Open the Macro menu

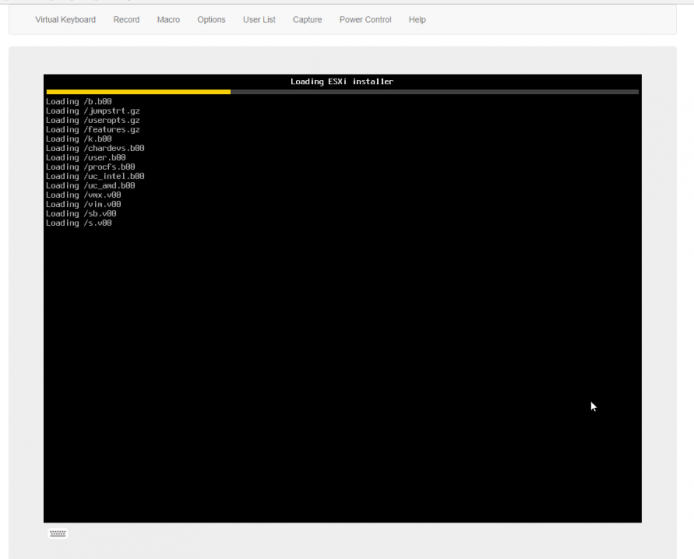[168, 20]
